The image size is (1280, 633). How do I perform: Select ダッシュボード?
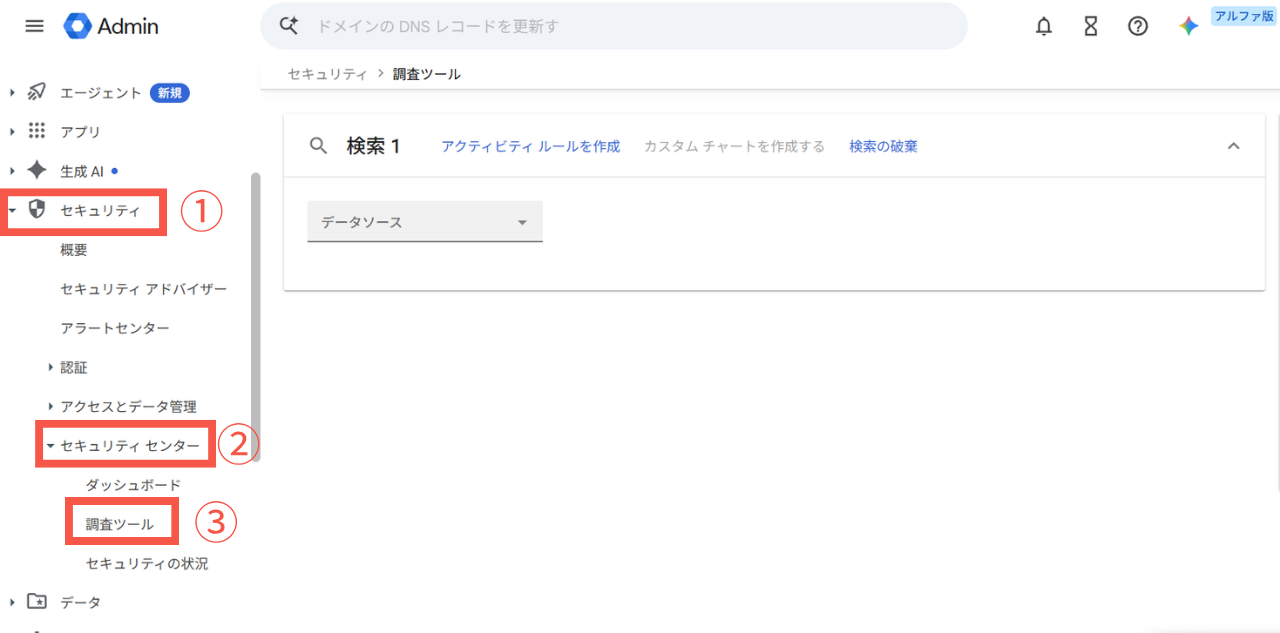(x=133, y=485)
